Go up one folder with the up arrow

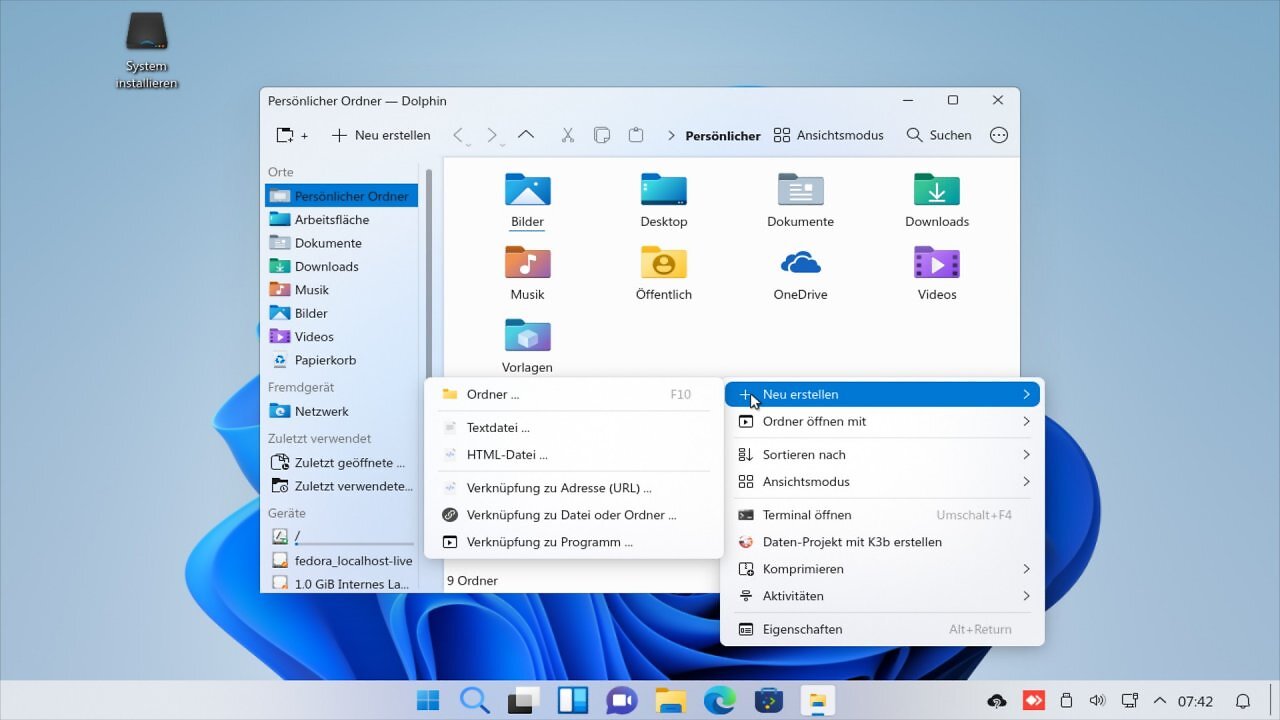pyautogui.click(x=525, y=135)
